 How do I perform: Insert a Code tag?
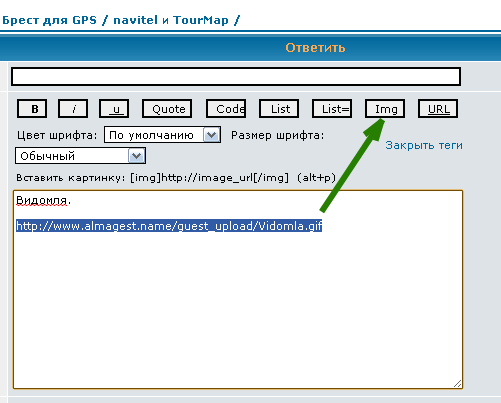(226, 109)
